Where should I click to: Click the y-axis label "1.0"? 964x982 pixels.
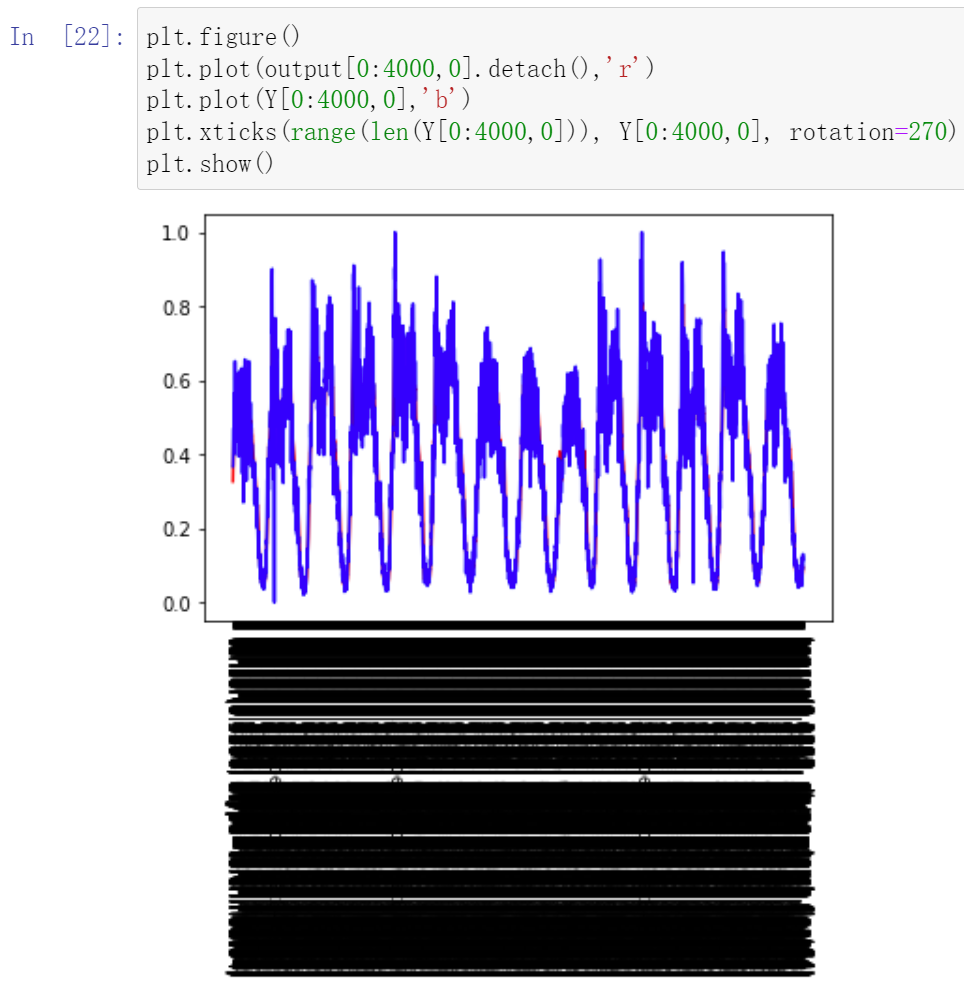pos(175,232)
